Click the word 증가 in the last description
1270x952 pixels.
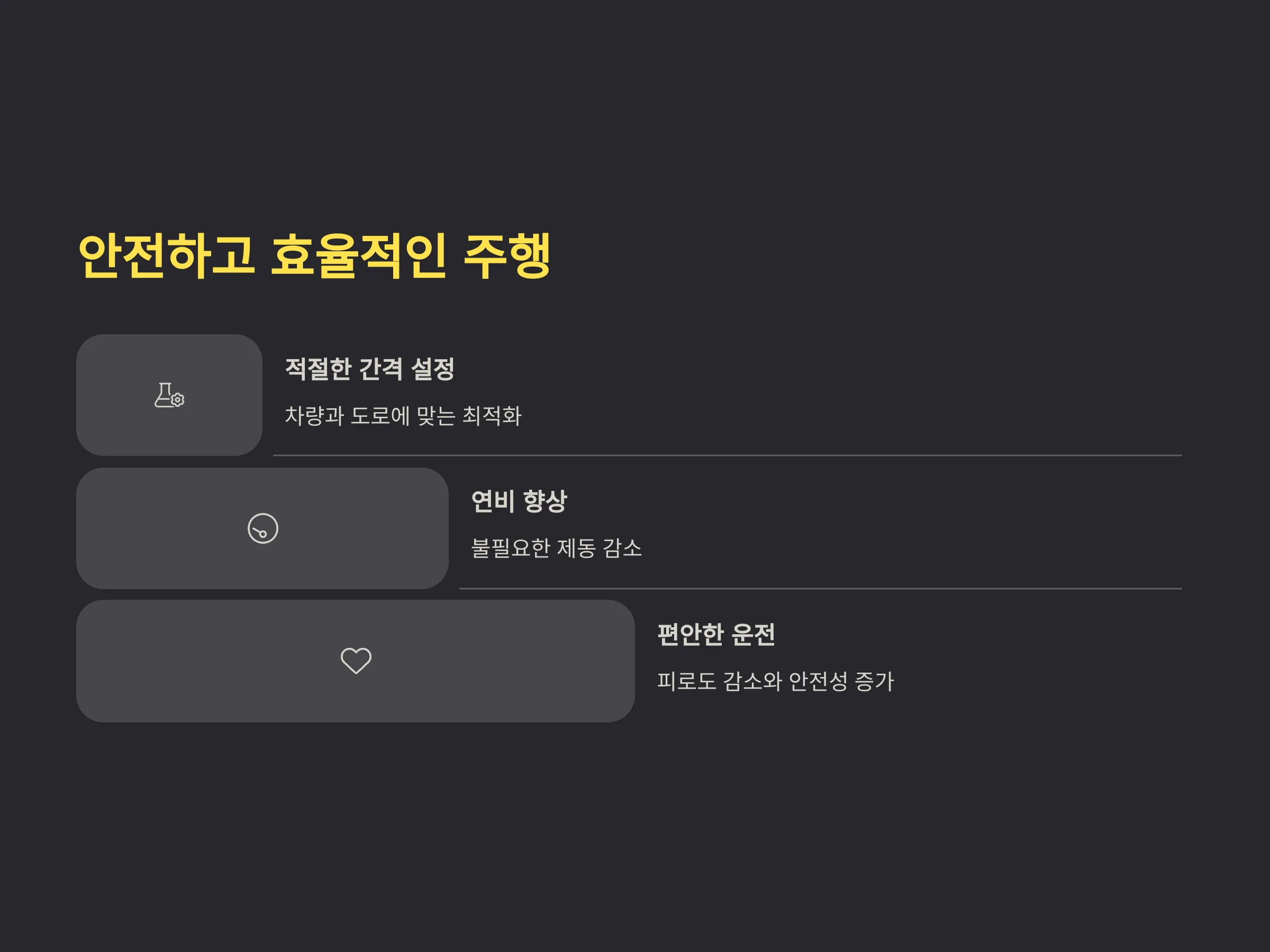(x=874, y=682)
